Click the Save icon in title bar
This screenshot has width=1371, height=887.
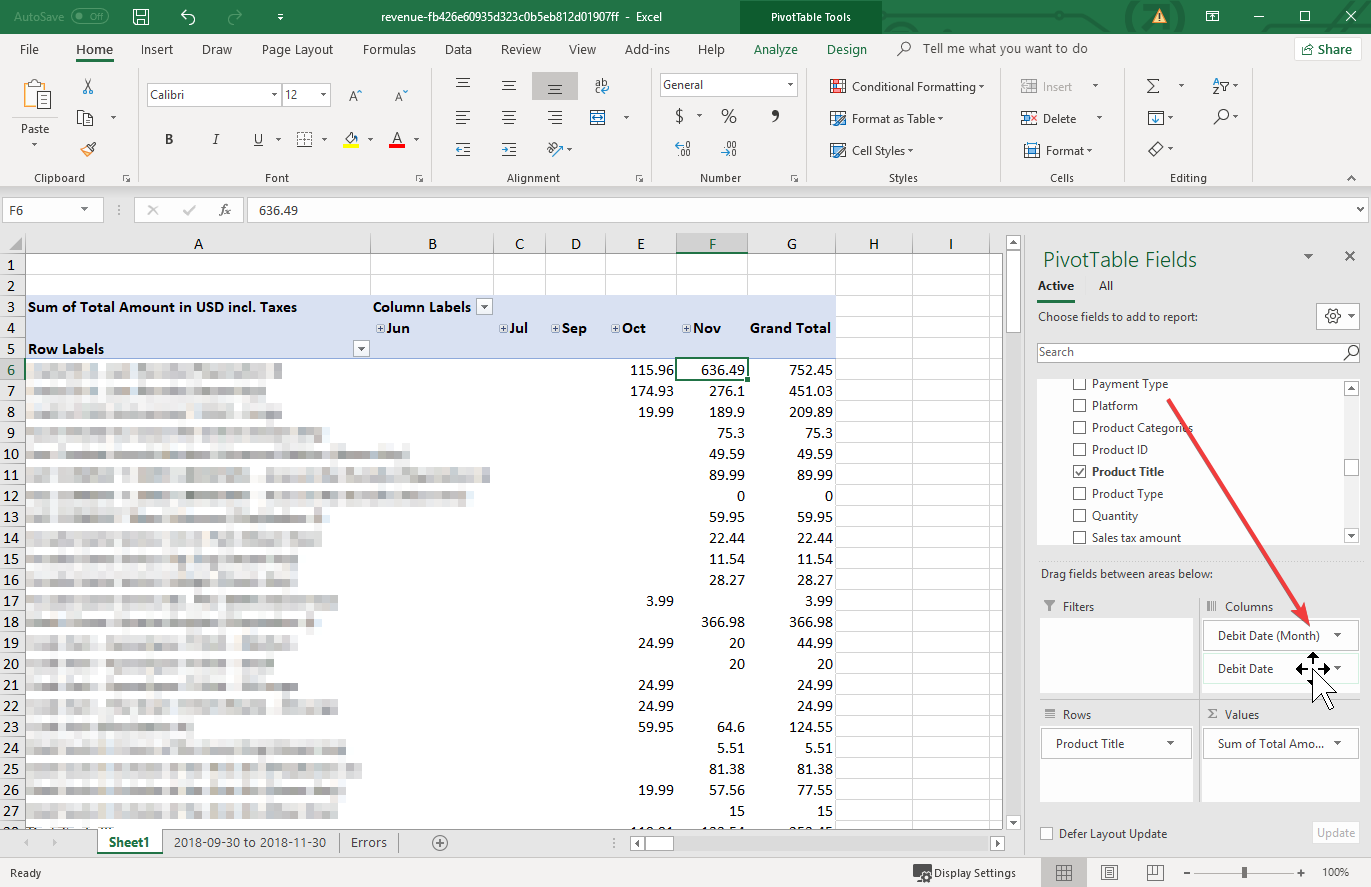[141, 17]
